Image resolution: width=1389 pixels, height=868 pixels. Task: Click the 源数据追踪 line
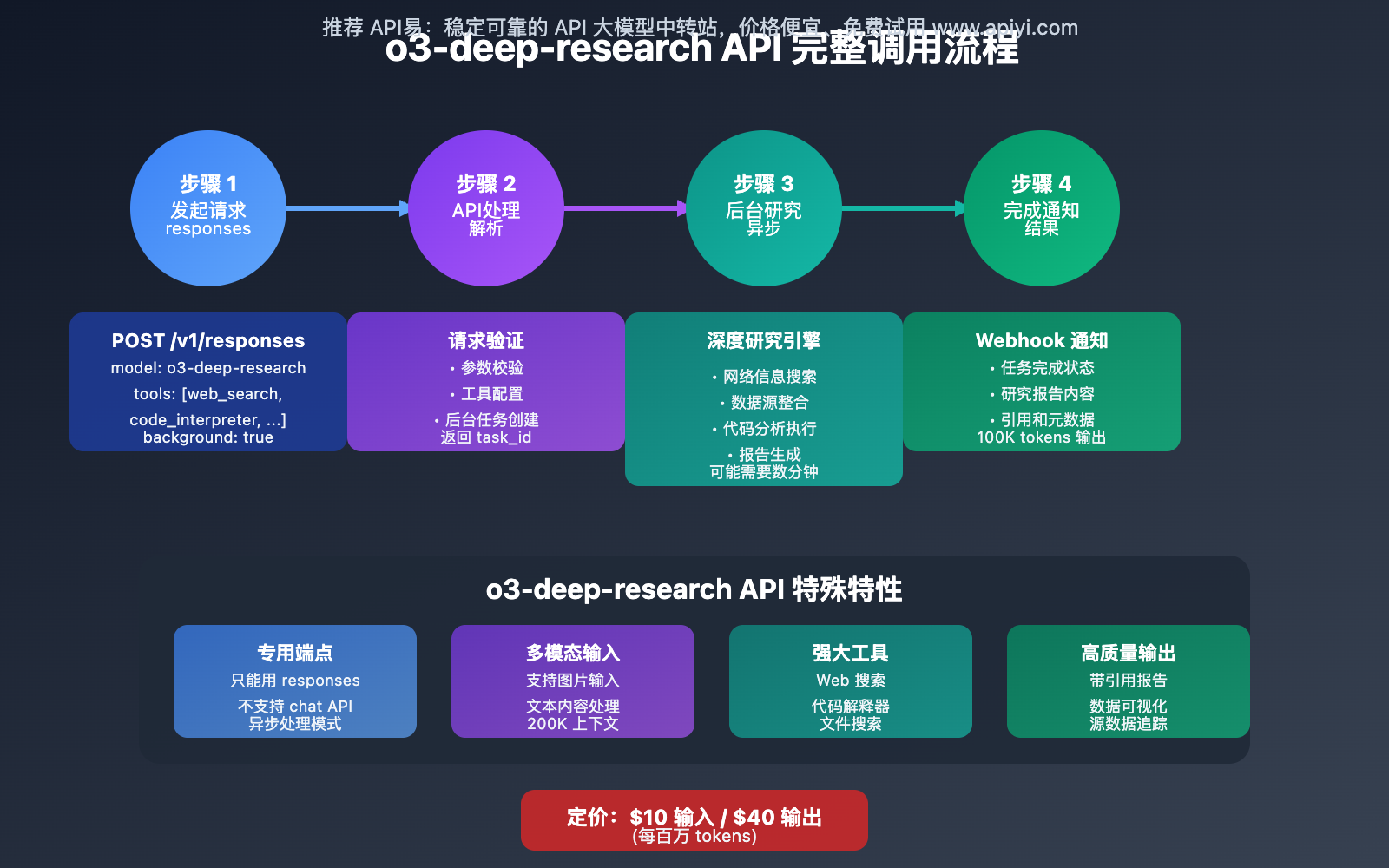click(x=1129, y=724)
